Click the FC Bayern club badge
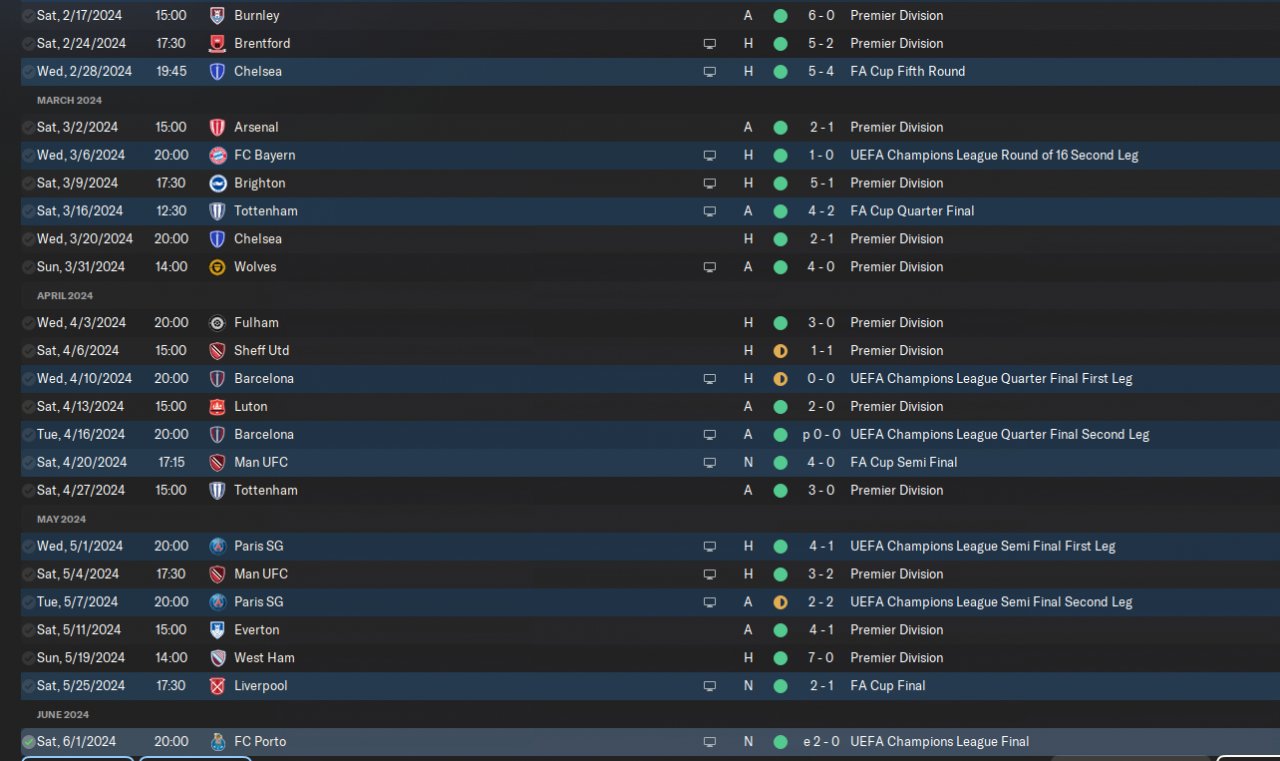 click(x=217, y=155)
